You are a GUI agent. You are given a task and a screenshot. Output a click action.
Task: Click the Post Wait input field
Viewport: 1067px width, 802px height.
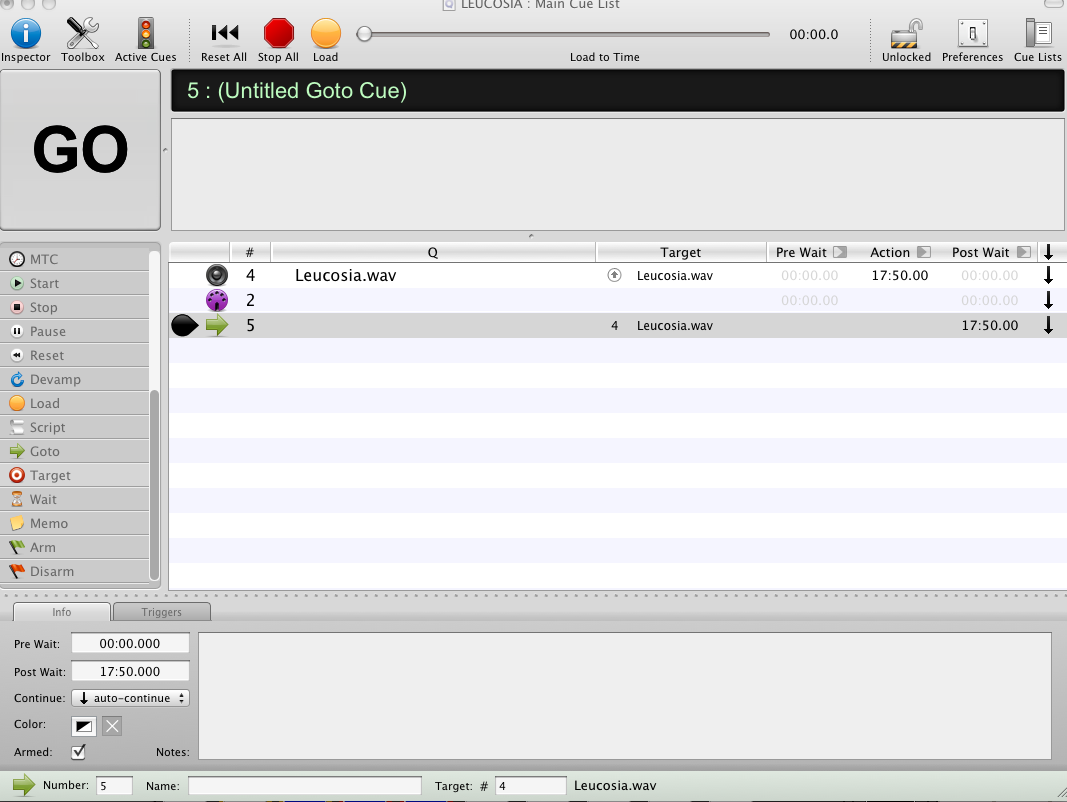click(130, 671)
